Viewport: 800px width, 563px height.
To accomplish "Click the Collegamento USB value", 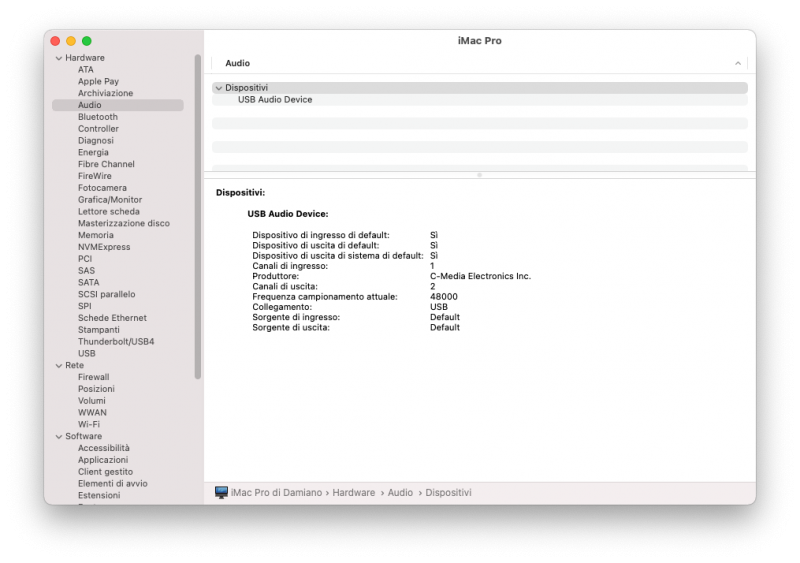I will click(x=439, y=307).
